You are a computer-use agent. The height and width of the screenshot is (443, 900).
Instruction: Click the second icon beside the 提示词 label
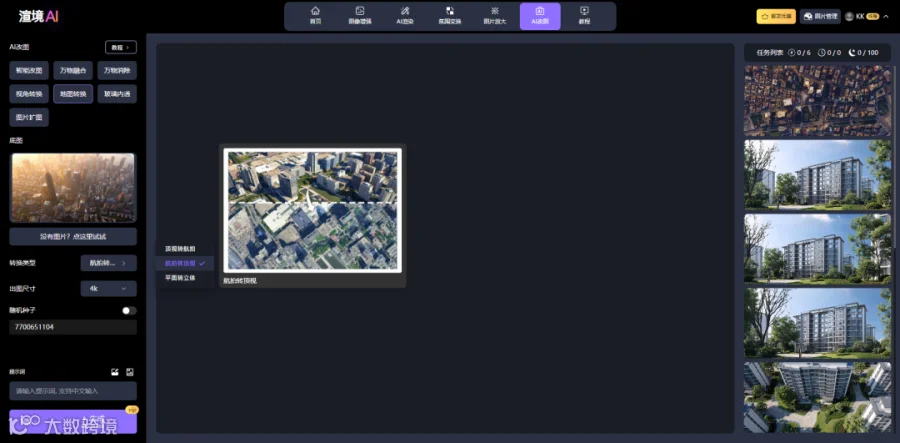click(130, 372)
